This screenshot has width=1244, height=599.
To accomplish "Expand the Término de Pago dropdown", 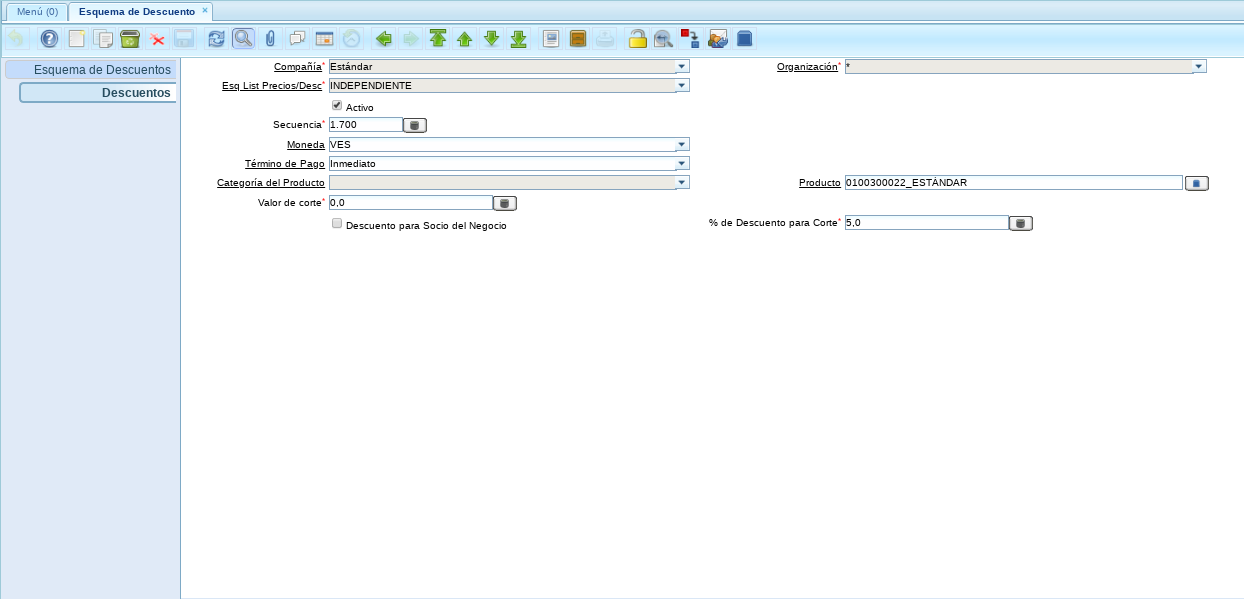I will (x=682, y=163).
